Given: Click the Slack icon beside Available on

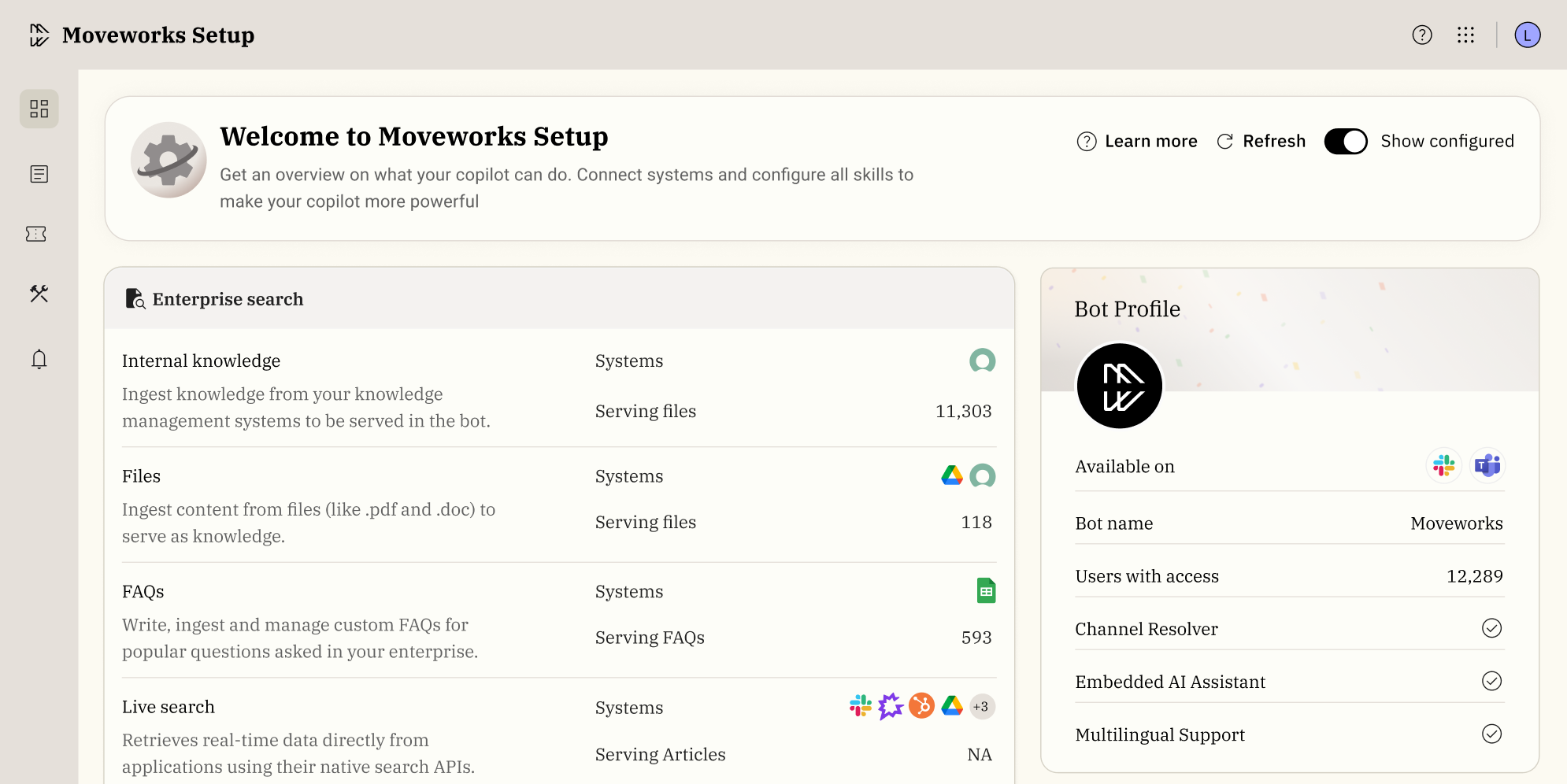Looking at the screenshot, I should click(1443, 466).
